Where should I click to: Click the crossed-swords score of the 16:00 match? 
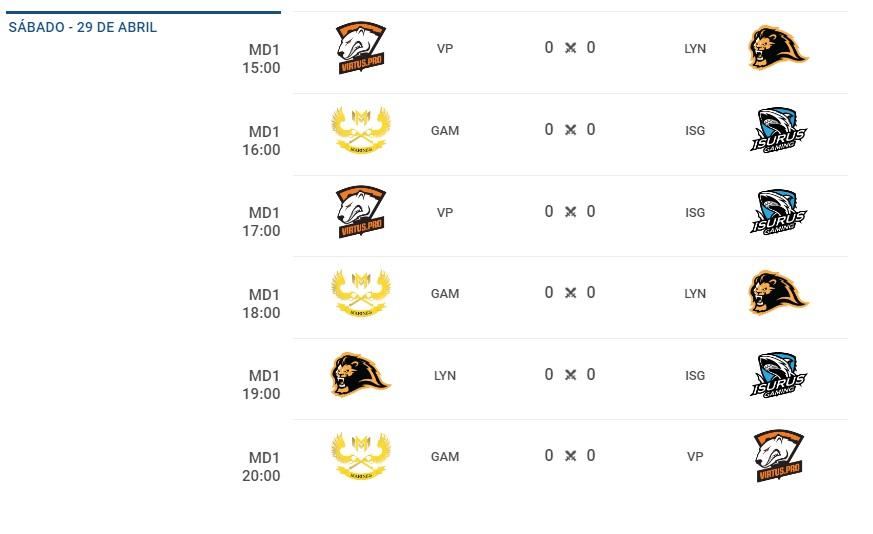tap(570, 129)
